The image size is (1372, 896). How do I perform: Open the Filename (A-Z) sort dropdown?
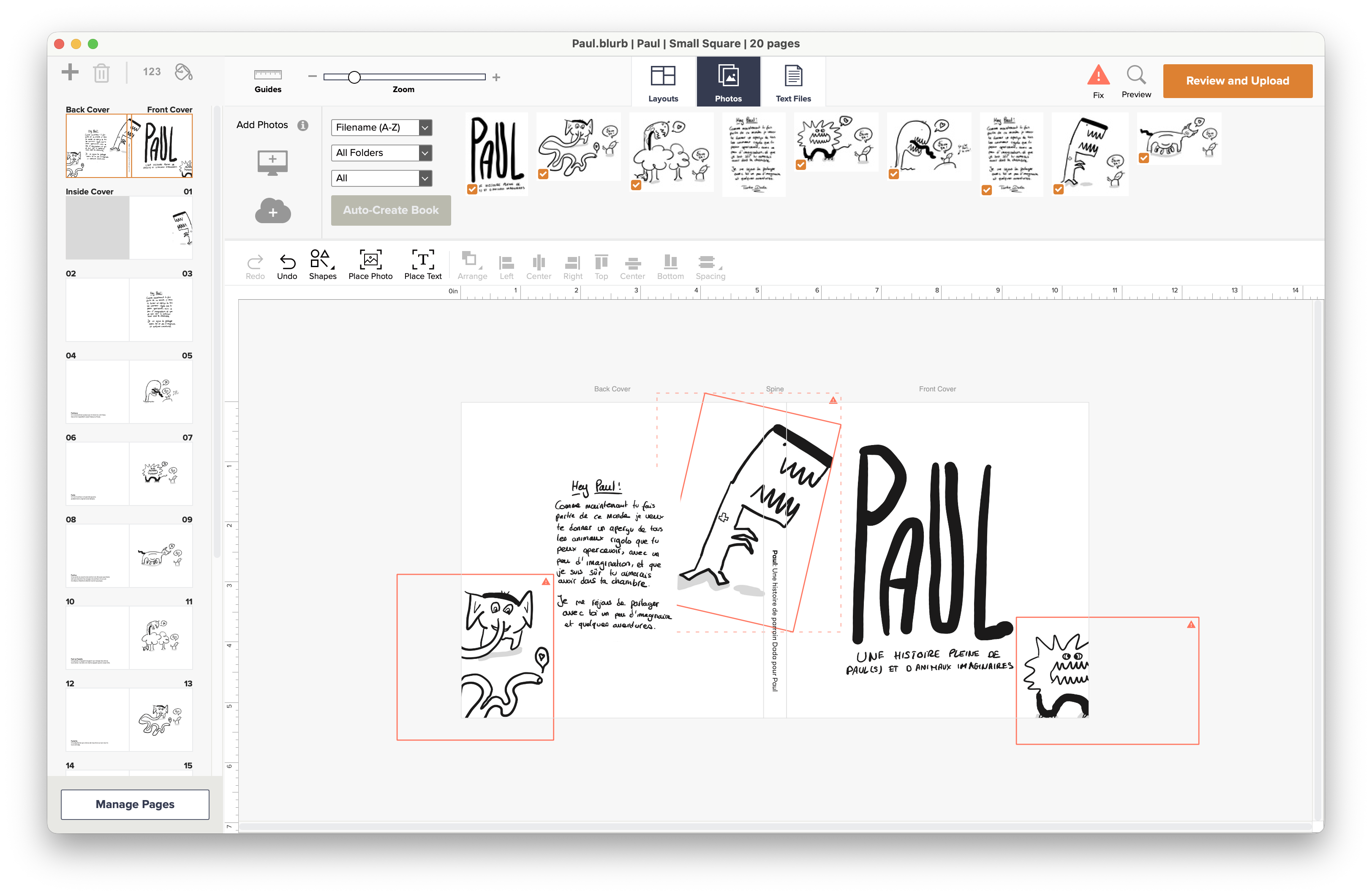coord(381,128)
